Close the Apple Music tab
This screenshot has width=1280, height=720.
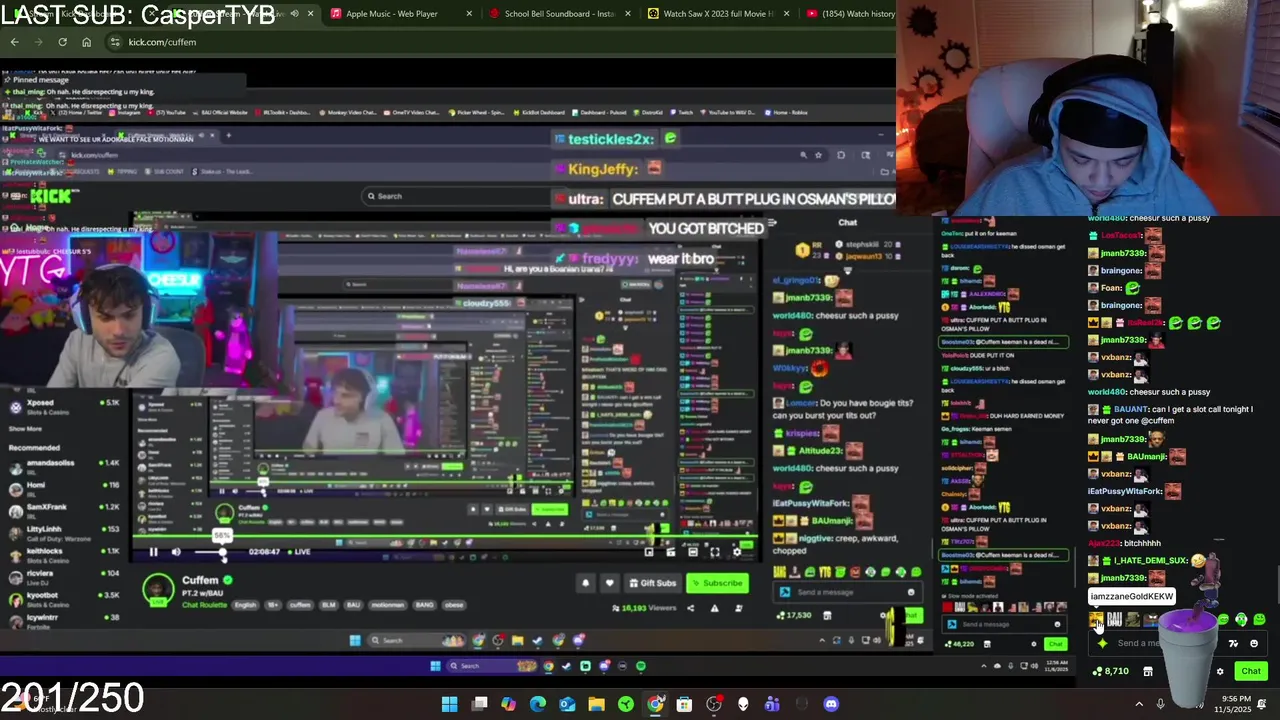[469, 14]
